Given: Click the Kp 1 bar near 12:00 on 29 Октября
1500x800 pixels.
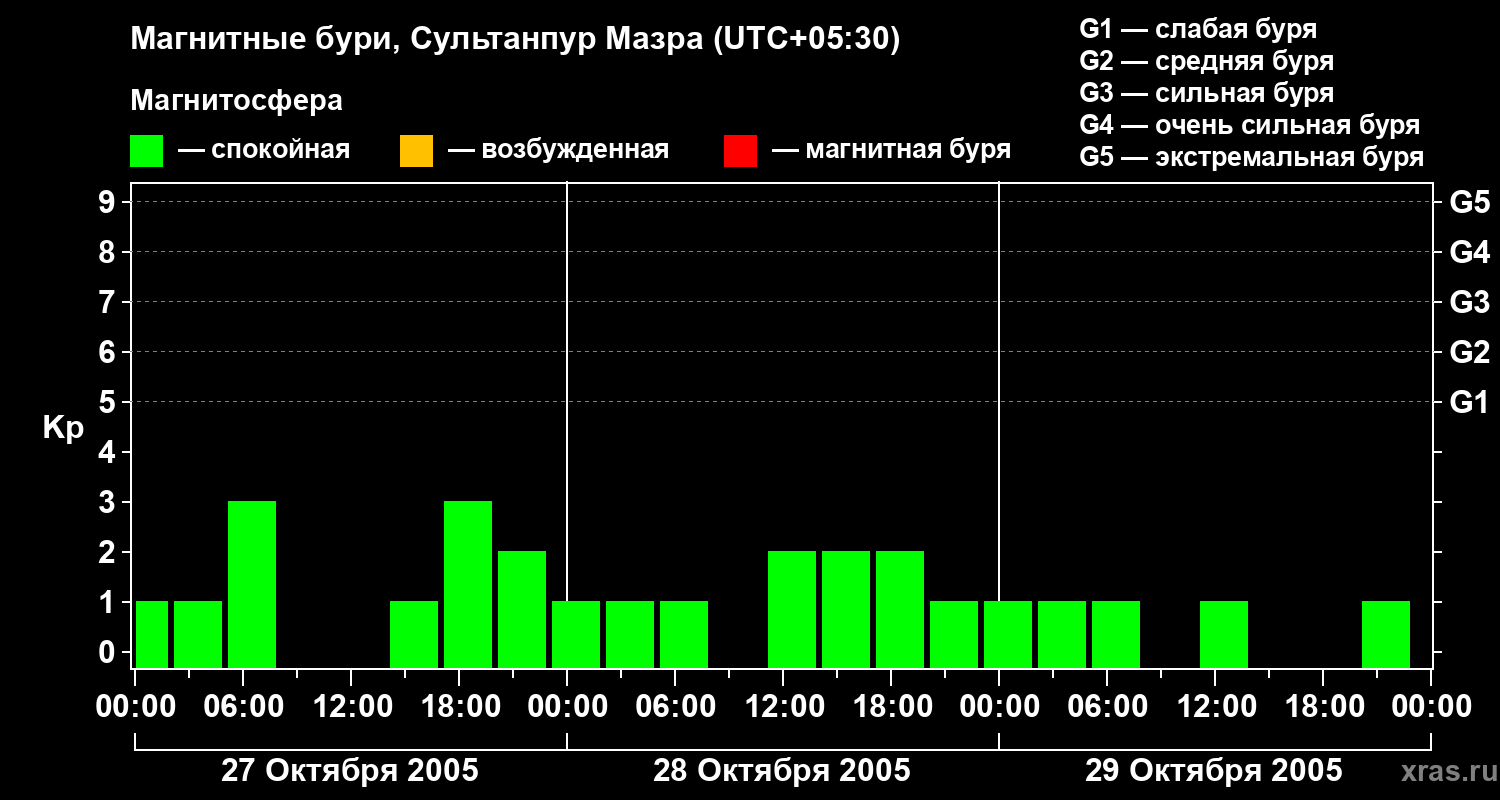Looking at the screenshot, I should coord(1224,634).
